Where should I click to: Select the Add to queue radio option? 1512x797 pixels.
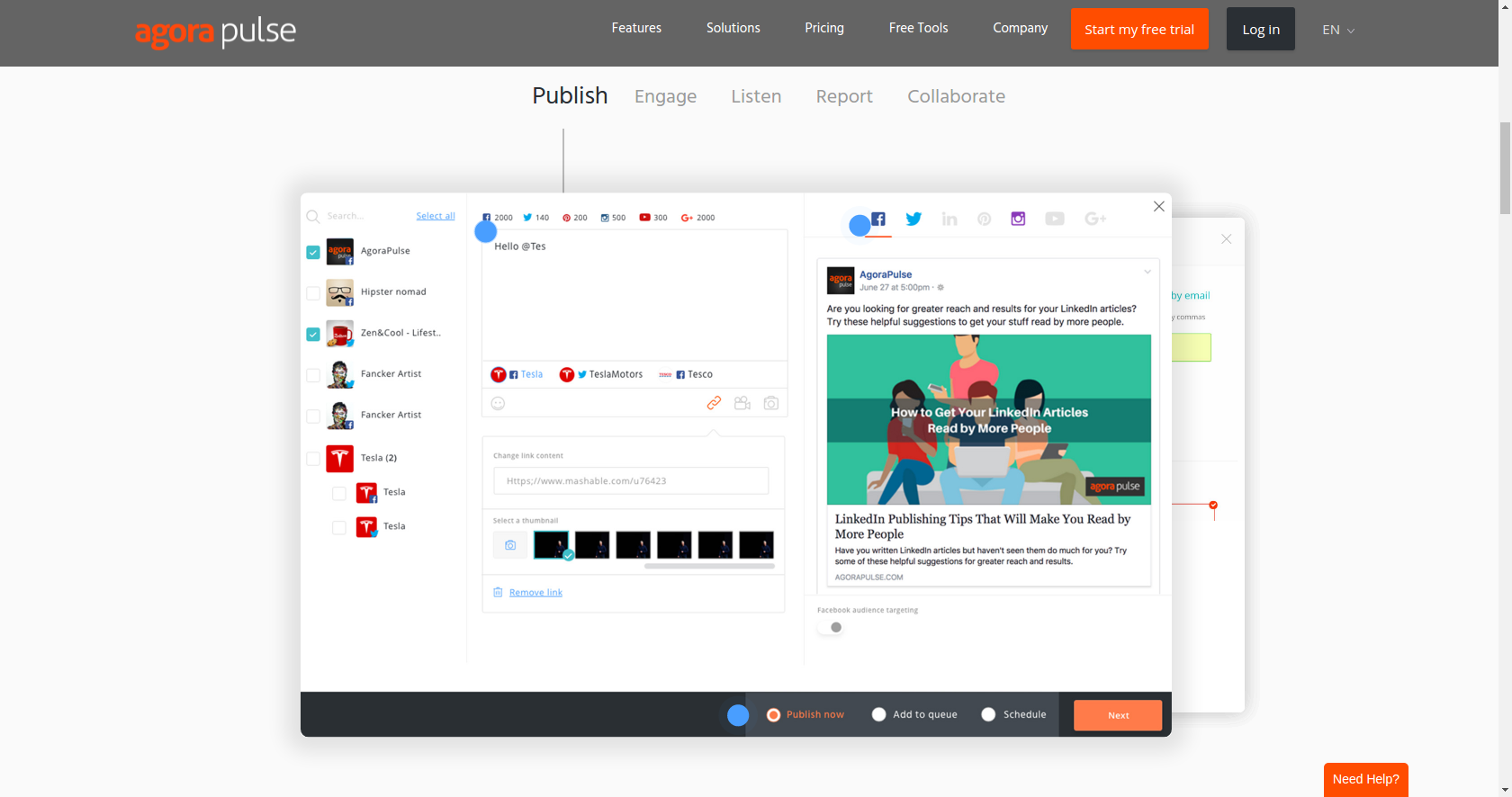tap(879, 714)
